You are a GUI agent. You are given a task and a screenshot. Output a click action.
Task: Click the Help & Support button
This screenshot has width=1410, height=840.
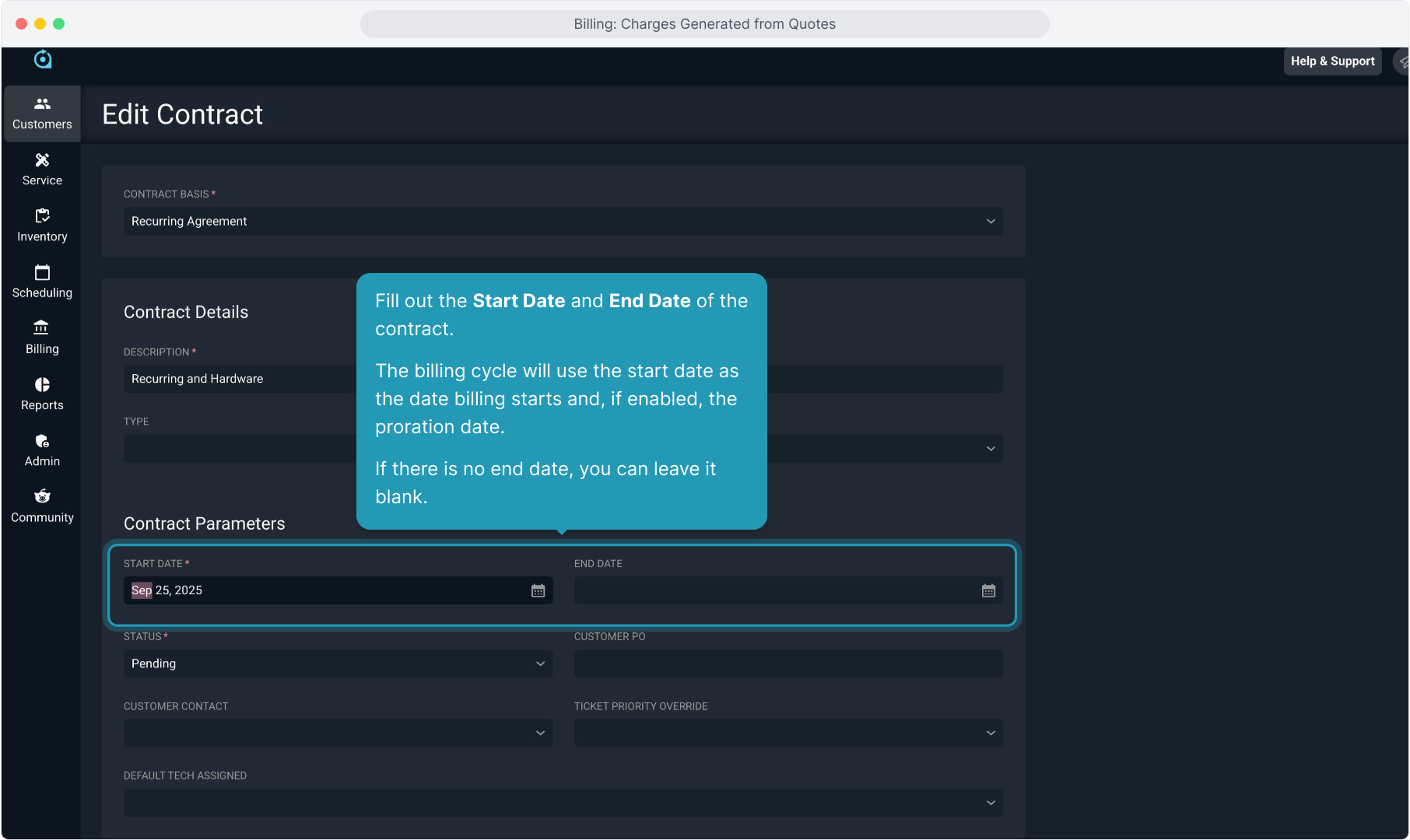pyautogui.click(x=1332, y=61)
